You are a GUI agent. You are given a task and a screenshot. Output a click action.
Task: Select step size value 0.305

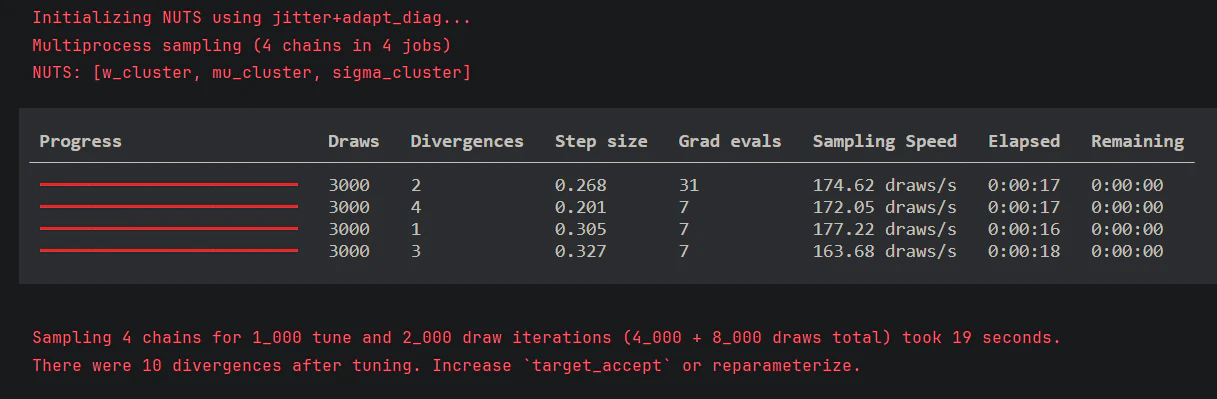[x=581, y=229]
